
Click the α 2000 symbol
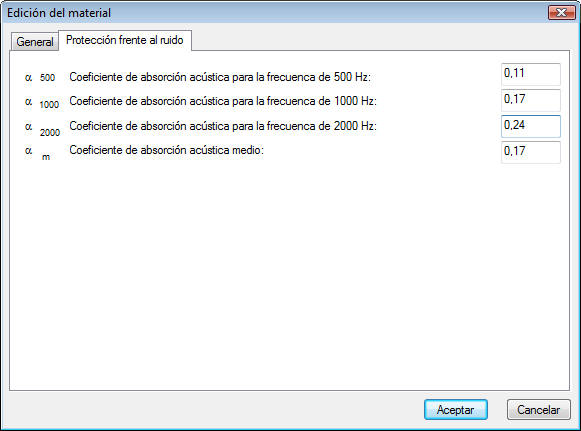42,129
